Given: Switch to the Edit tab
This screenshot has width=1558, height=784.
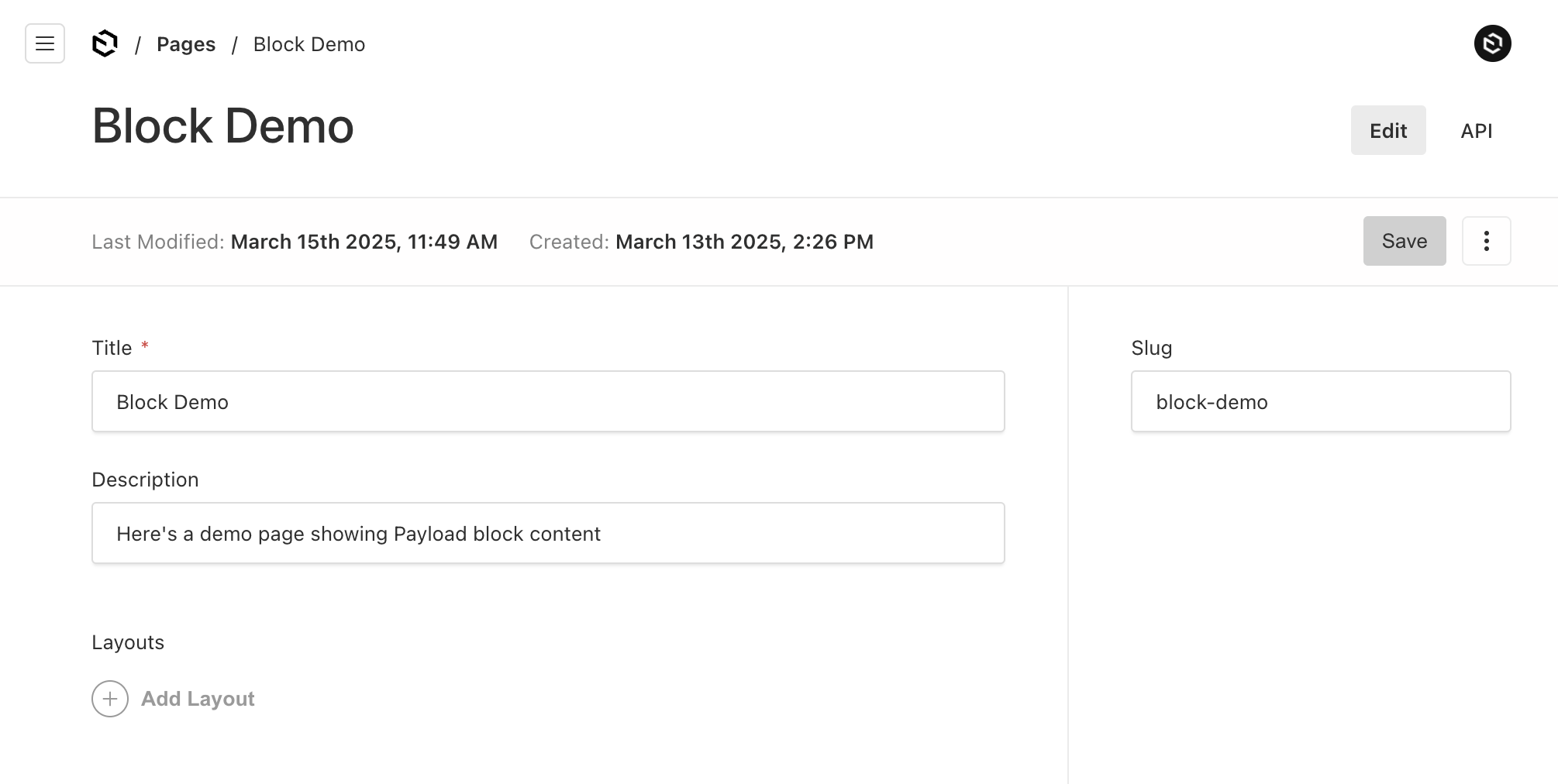Looking at the screenshot, I should coord(1388,130).
